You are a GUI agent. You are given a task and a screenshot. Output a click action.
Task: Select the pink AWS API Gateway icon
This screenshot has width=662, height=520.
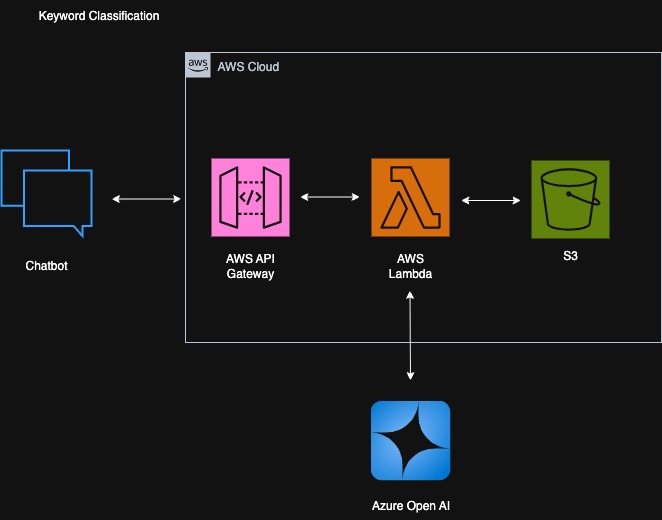coord(250,197)
